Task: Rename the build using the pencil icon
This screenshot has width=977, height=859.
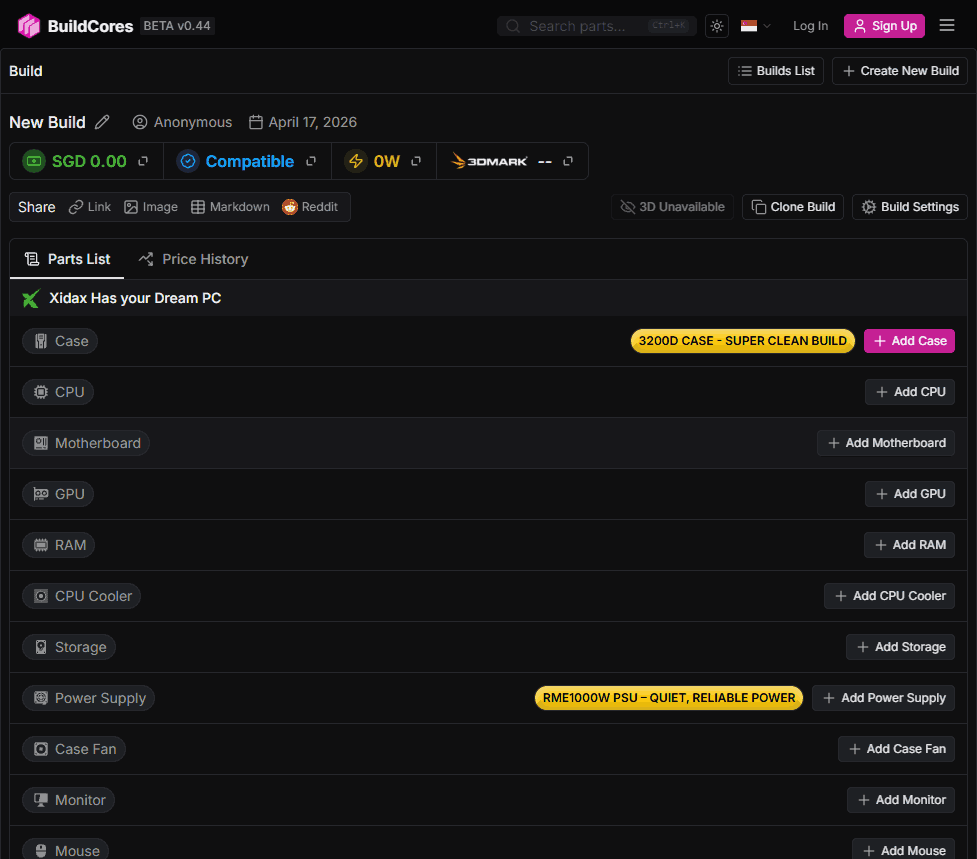Action: coord(103,121)
